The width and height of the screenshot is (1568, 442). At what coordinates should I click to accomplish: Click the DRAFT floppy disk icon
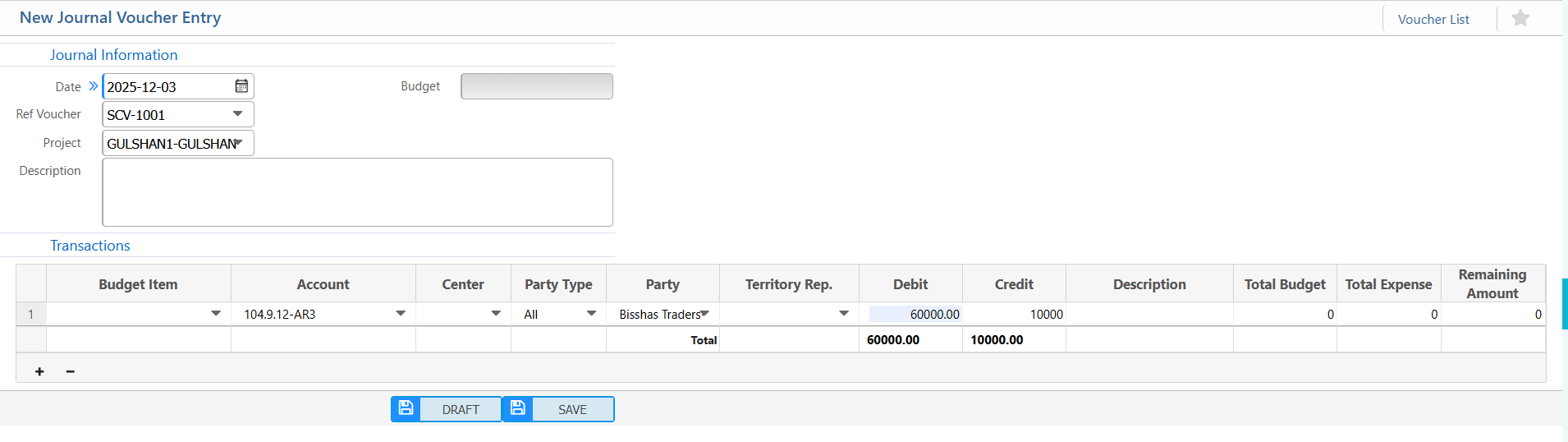pyautogui.click(x=406, y=408)
